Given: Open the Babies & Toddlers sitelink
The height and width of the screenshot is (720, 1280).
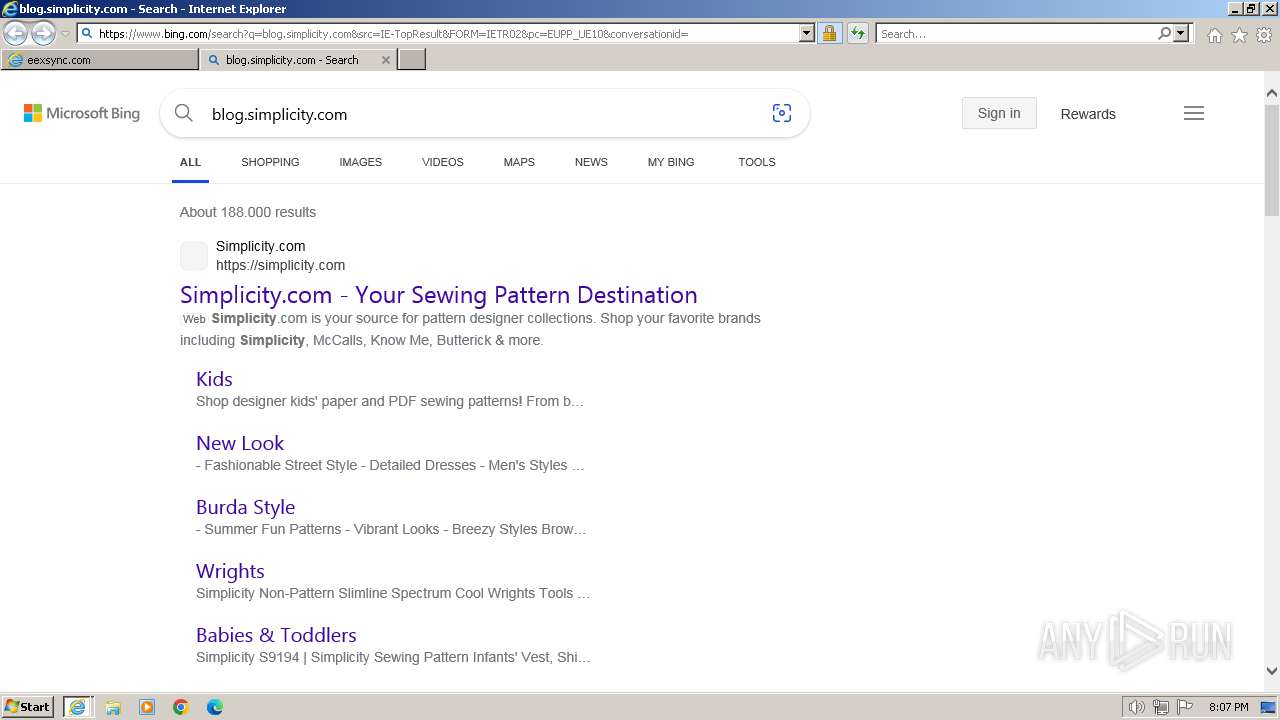Looking at the screenshot, I should tap(276, 635).
